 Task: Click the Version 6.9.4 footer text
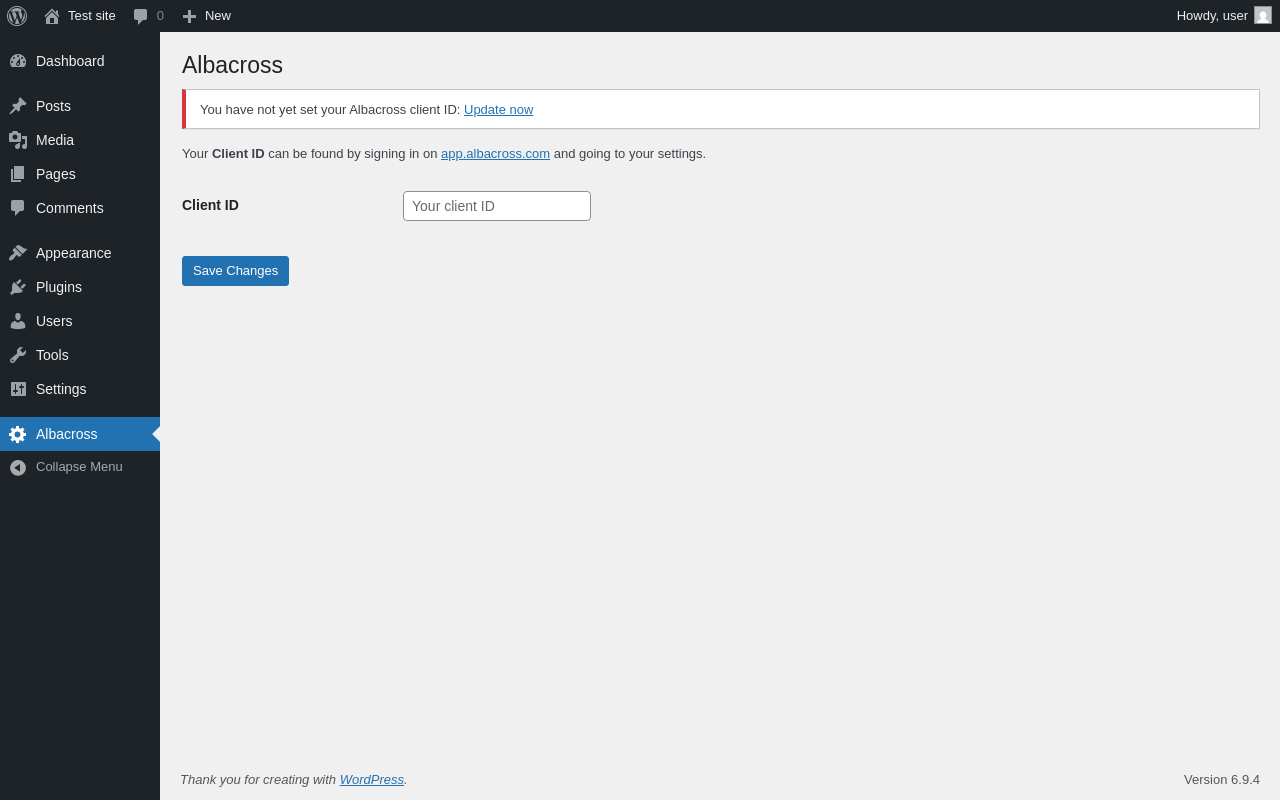click(x=1222, y=780)
